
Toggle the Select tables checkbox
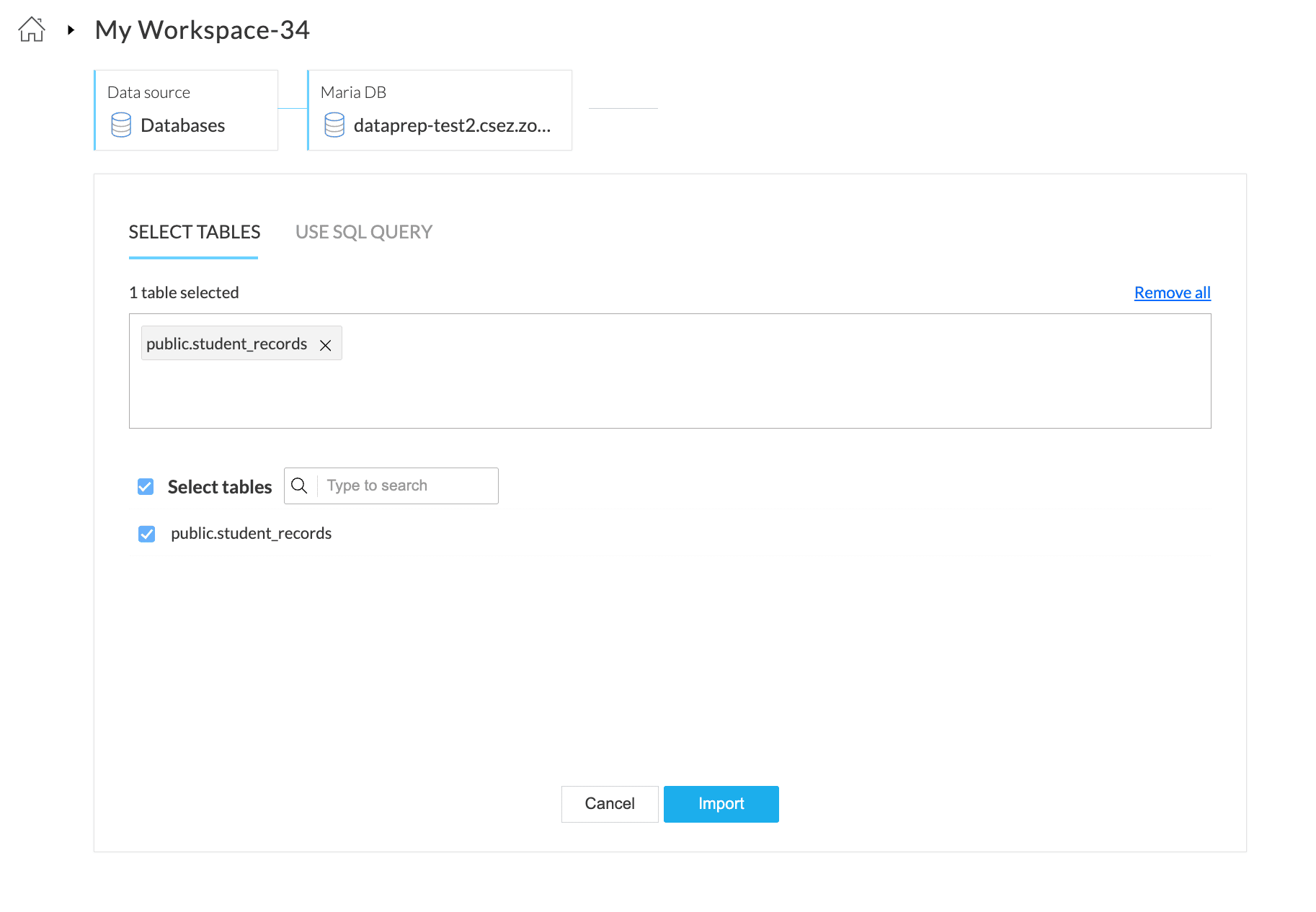(x=146, y=487)
